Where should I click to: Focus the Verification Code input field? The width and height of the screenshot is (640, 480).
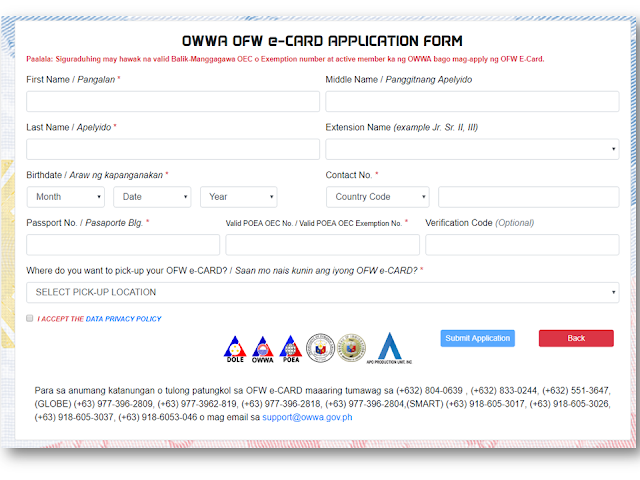point(522,244)
